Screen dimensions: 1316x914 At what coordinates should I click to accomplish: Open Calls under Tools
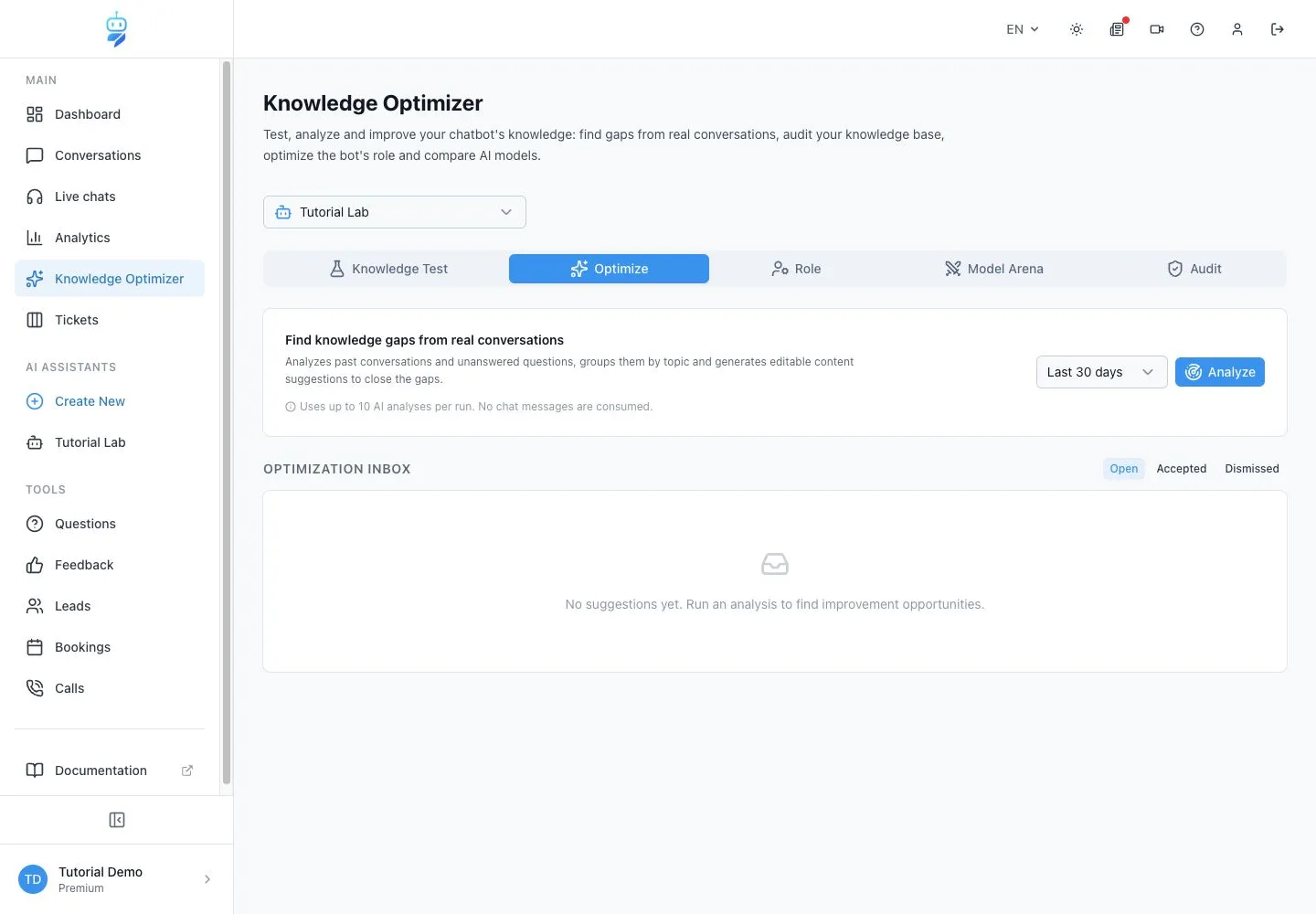pyautogui.click(x=110, y=688)
